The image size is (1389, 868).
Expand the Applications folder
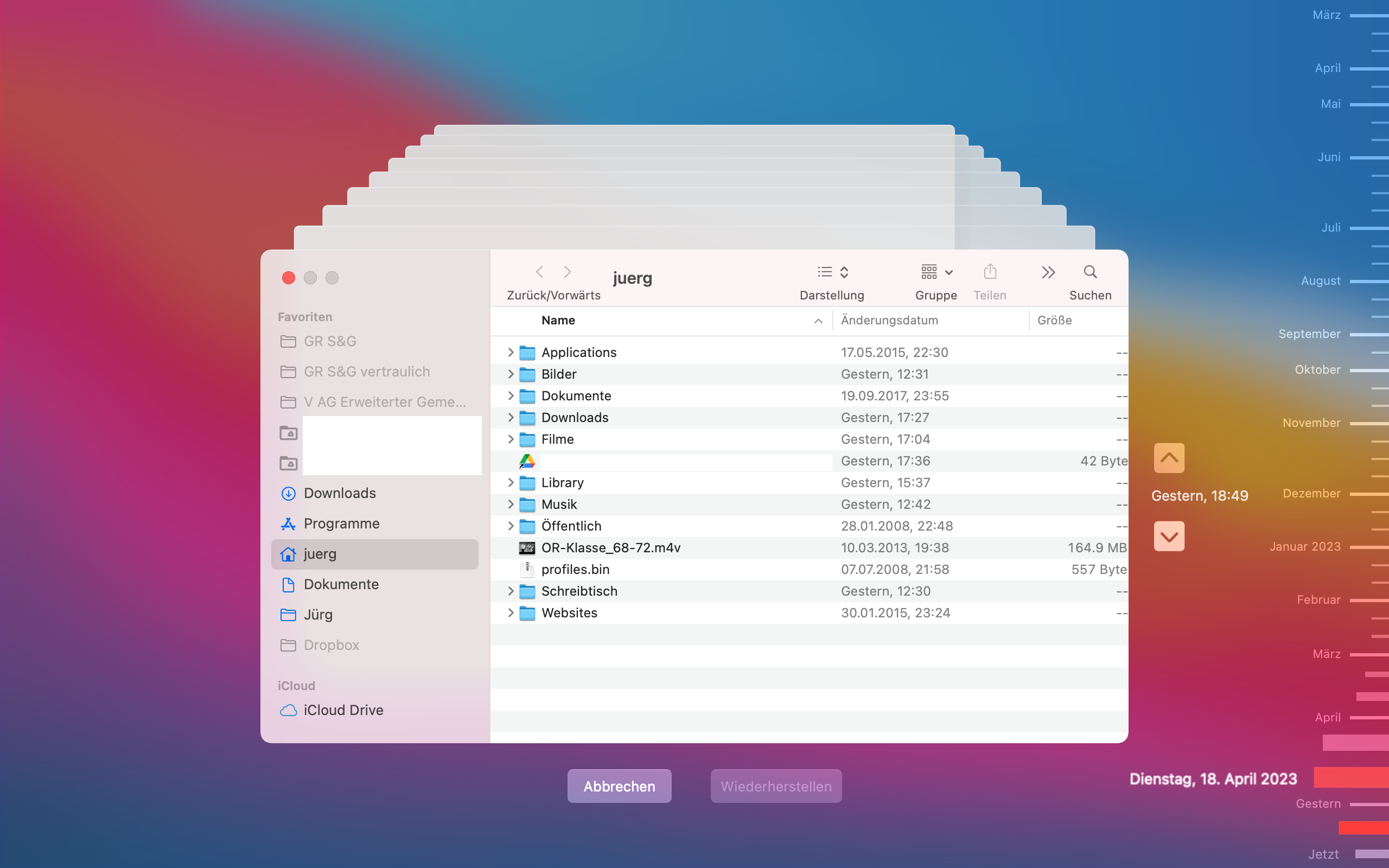[x=510, y=352]
